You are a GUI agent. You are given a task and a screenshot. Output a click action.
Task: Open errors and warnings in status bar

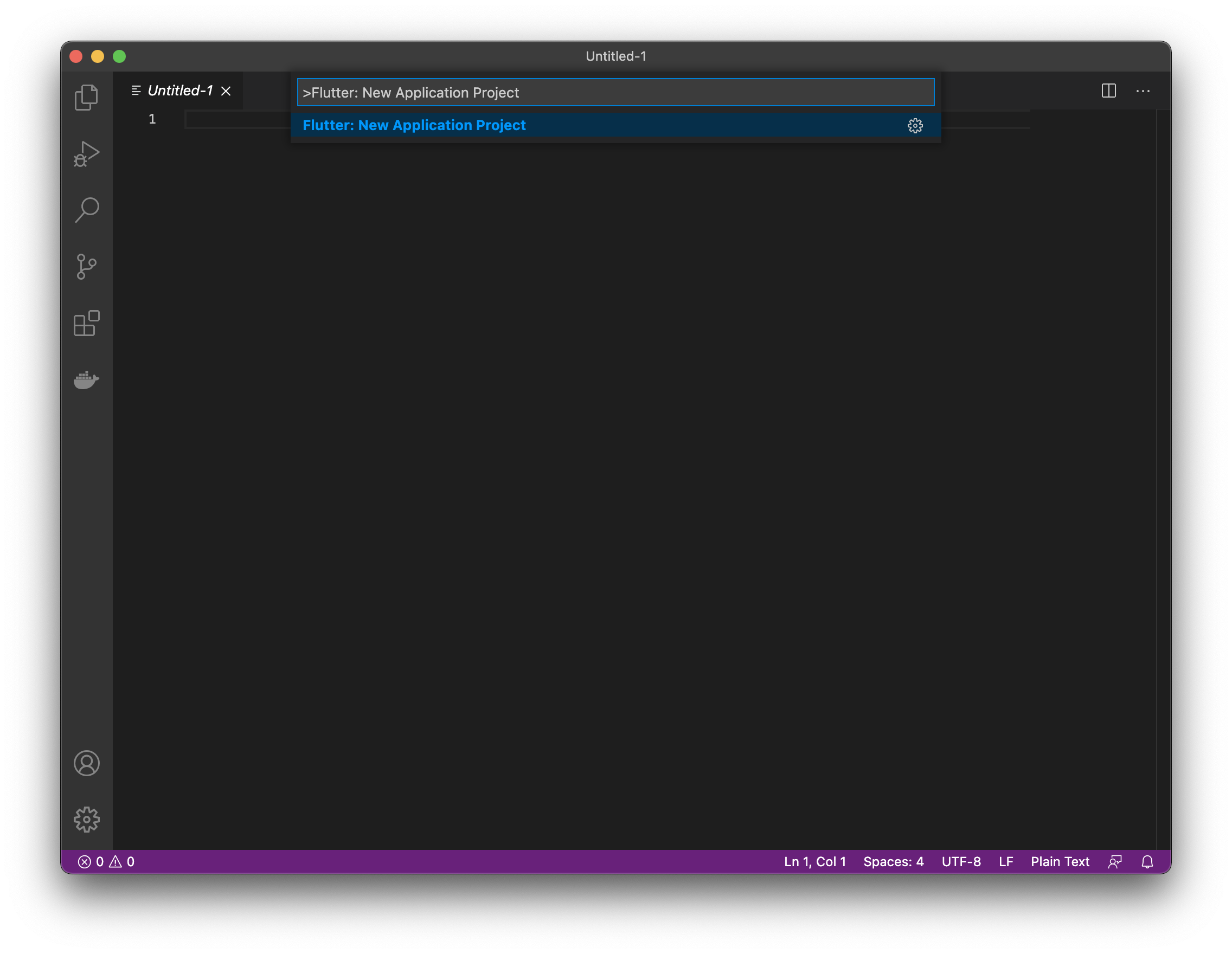pyautogui.click(x=106, y=861)
